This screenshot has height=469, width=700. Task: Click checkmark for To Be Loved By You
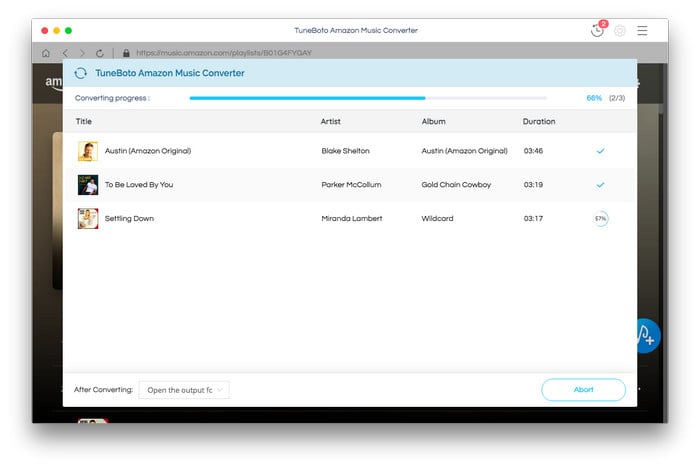coord(600,185)
